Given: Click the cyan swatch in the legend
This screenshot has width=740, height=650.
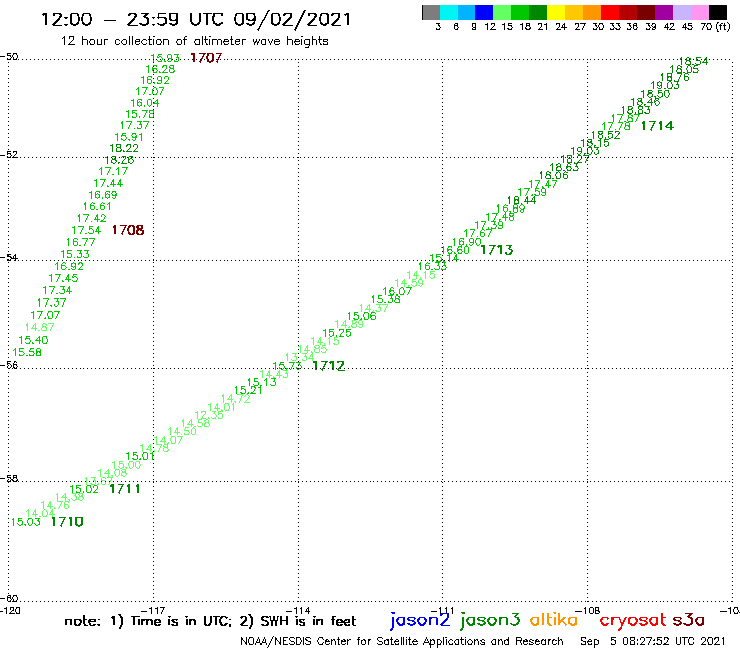Looking at the screenshot, I should [449, 12].
